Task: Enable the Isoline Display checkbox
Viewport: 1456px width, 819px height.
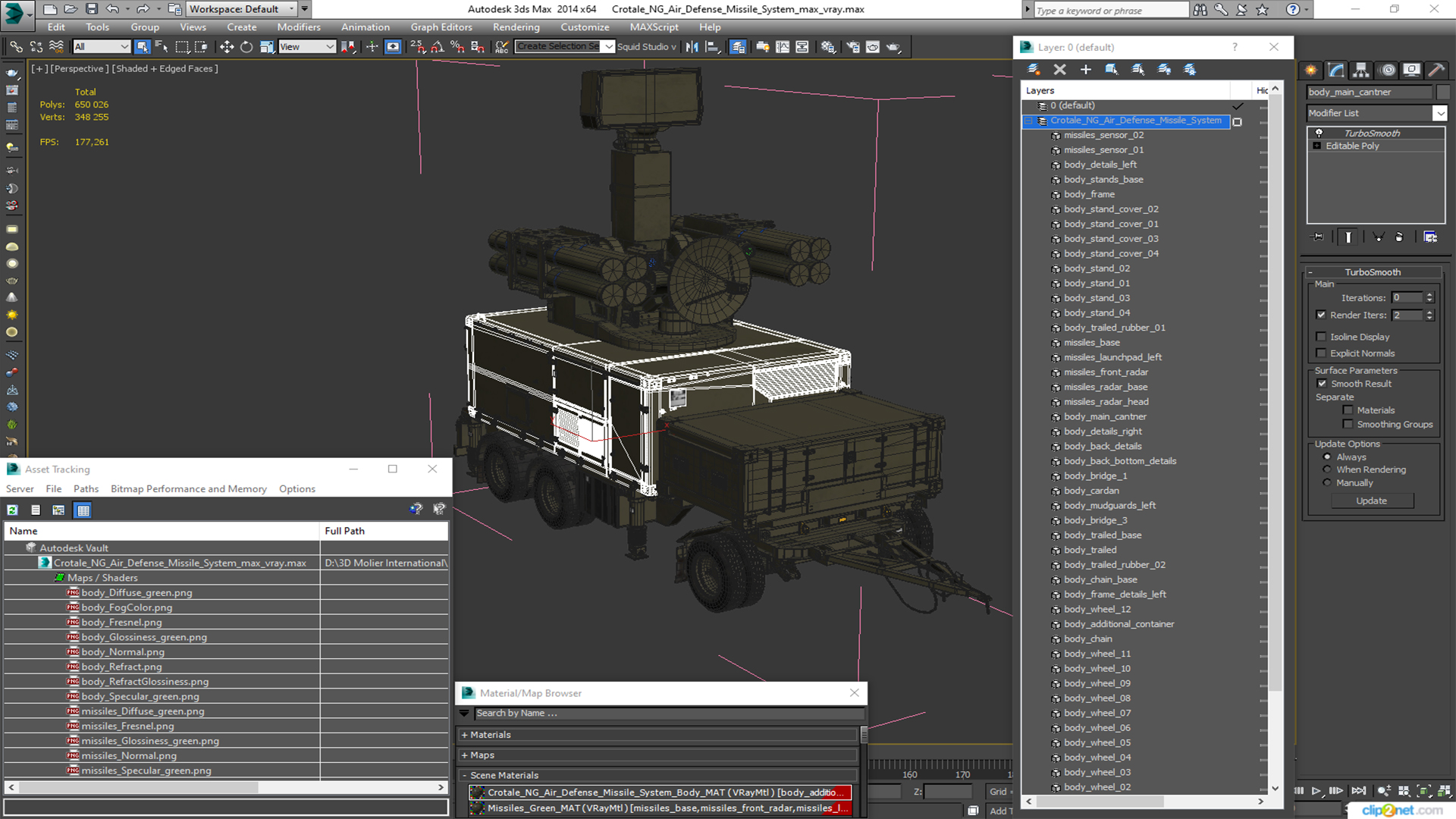Action: coord(1322,337)
